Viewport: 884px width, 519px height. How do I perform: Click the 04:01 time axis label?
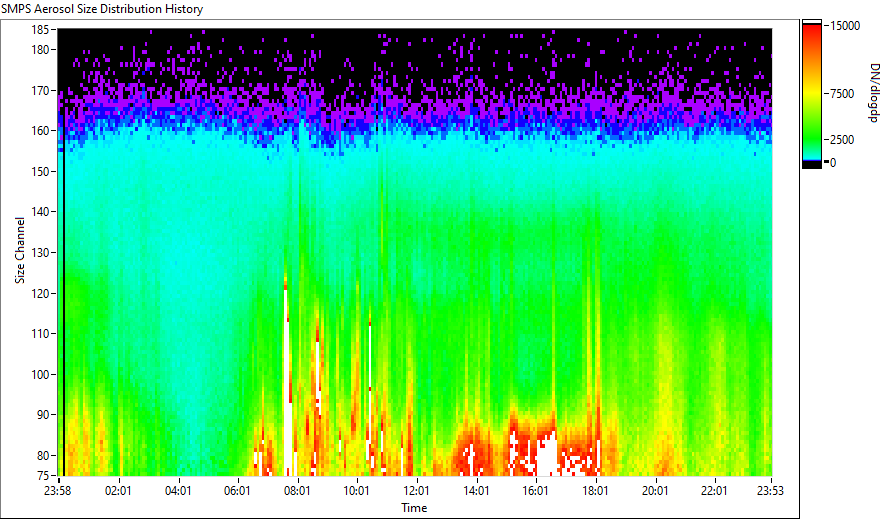coord(178,491)
